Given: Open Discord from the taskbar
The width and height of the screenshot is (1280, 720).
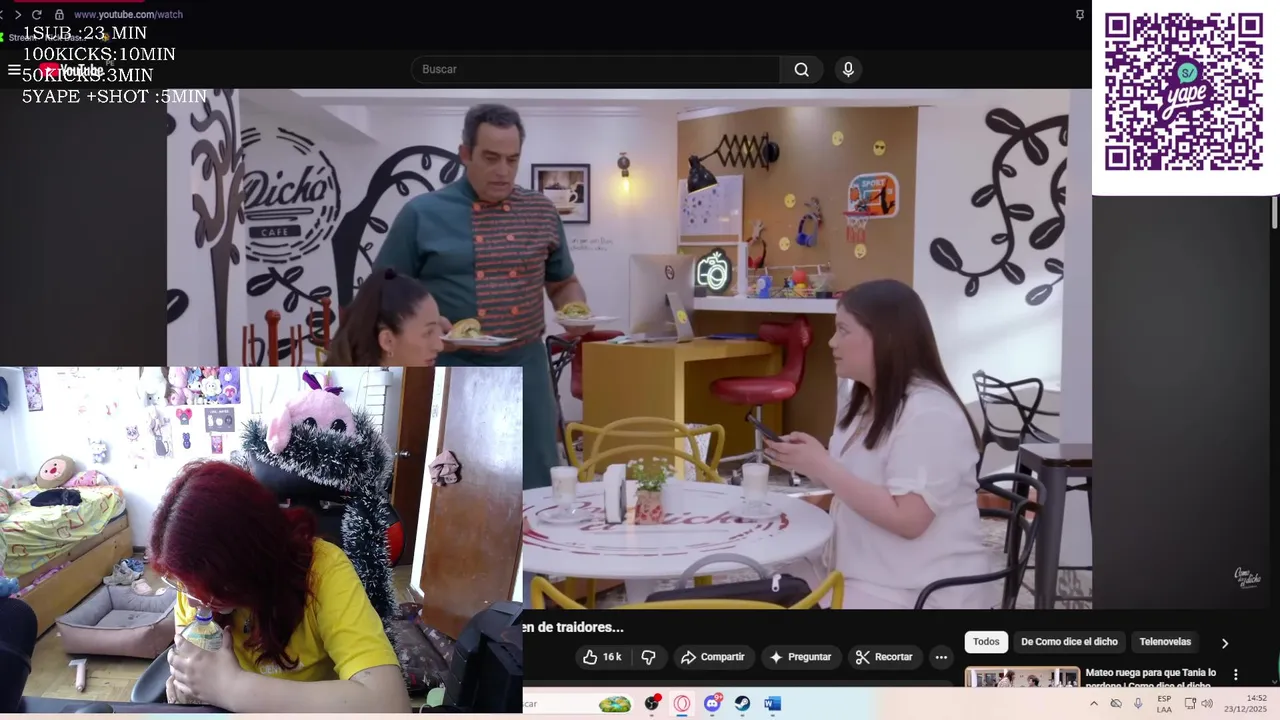Looking at the screenshot, I should [712, 704].
